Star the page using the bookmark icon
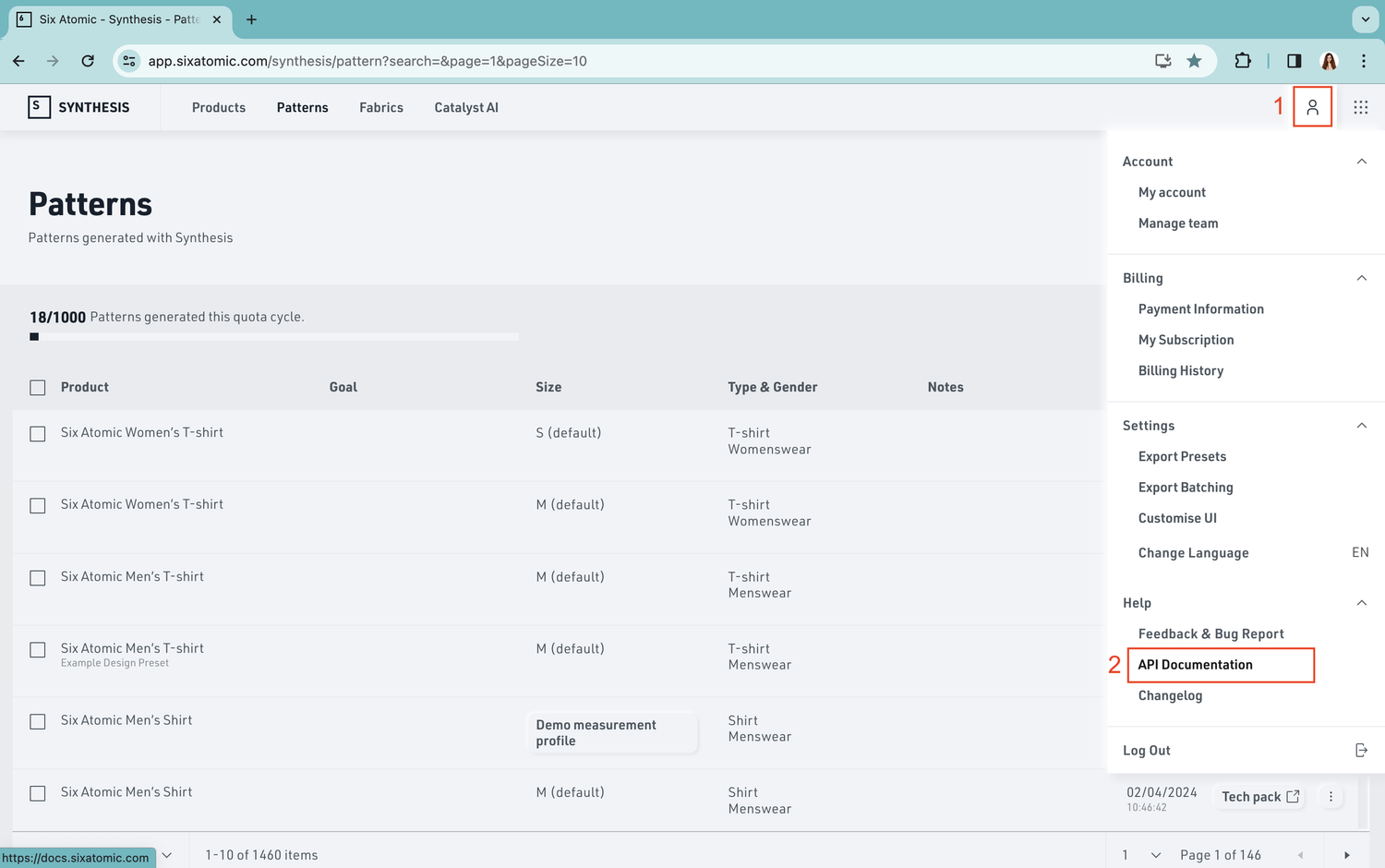Viewport: 1385px width, 868px height. 1194,61
